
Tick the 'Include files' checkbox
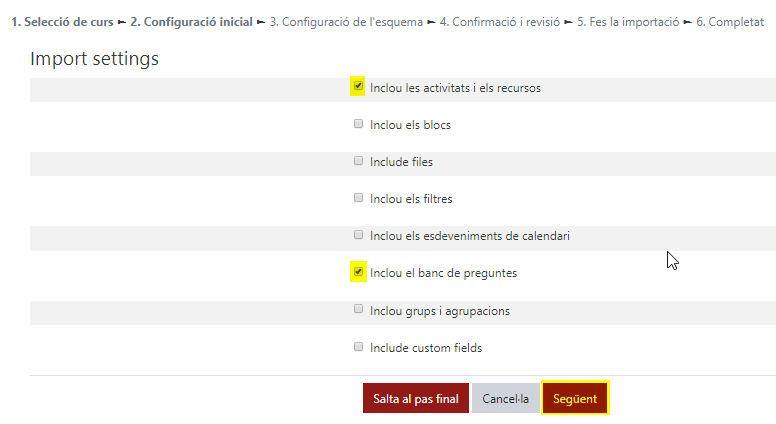pyautogui.click(x=358, y=161)
